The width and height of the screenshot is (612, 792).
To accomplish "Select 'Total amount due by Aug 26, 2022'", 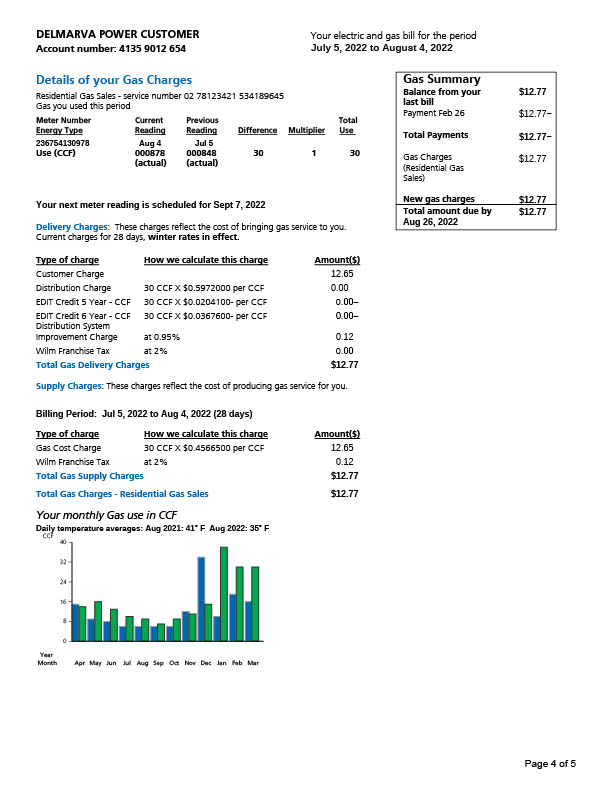I will pyautogui.click(x=447, y=216).
